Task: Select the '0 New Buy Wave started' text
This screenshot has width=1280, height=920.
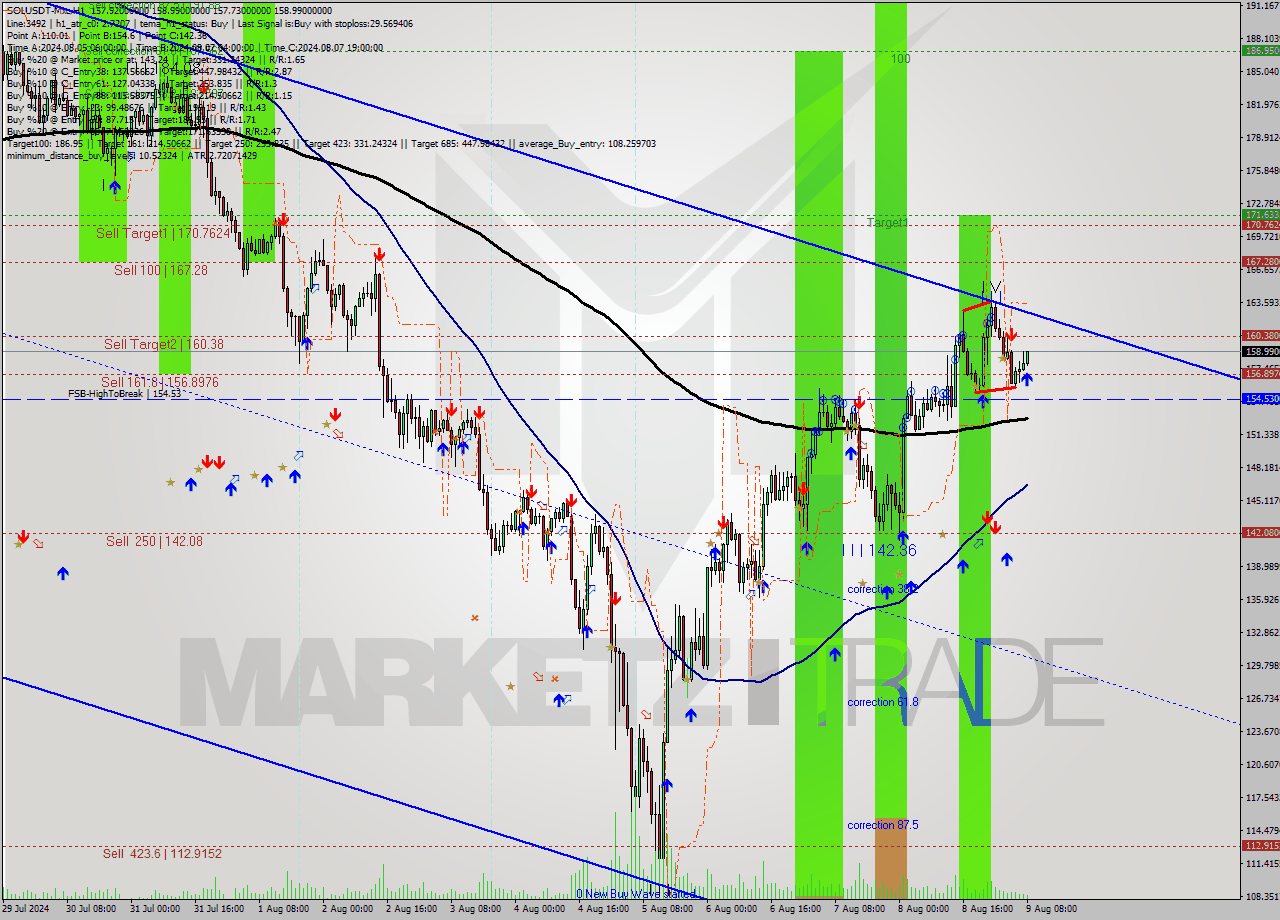Action: (x=635, y=894)
